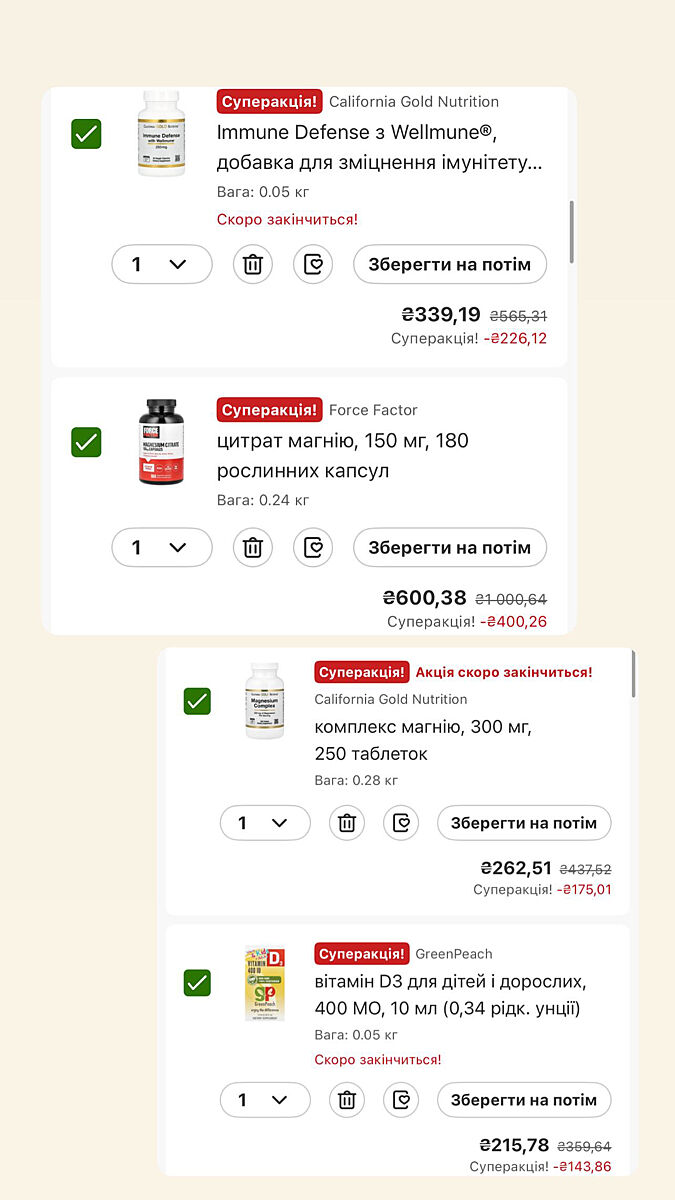
Task: Click heart wishlist icon for Force Factor item
Action: [313, 548]
